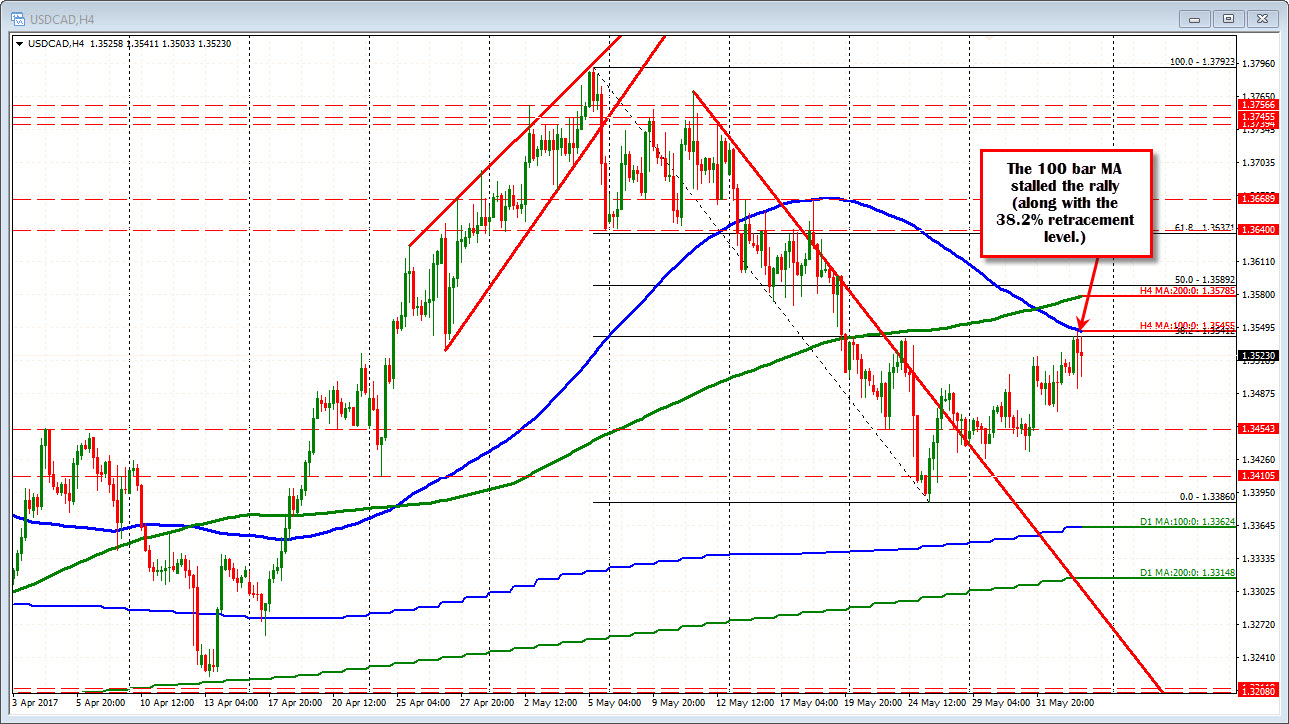1289x724 pixels.
Task: Click the 9 May 20:00 time label
Action: [679, 704]
